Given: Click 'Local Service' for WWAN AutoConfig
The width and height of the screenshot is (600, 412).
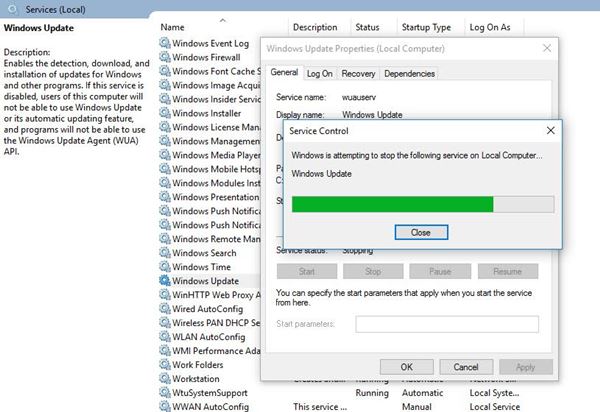Looking at the screenshot, I should 495,407.
